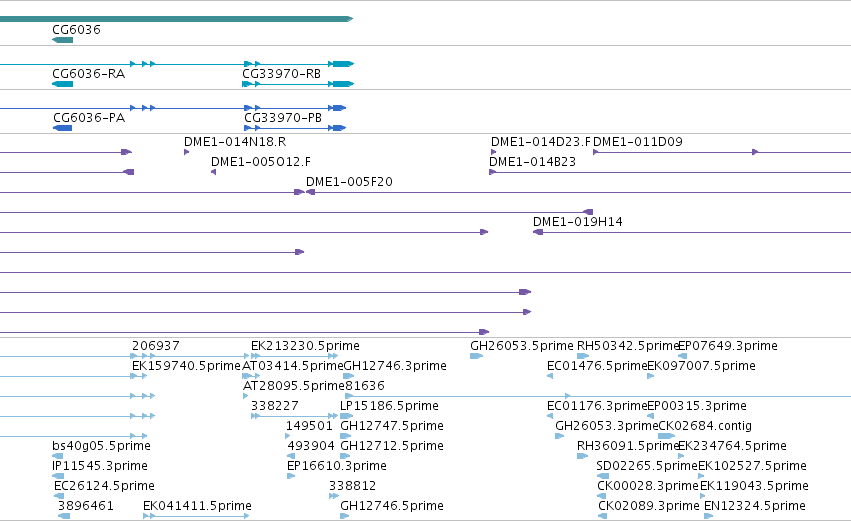Screen dimensions: 851x521
Task: Click the EC26124.5prime EST label
Action: click(104, 486)
